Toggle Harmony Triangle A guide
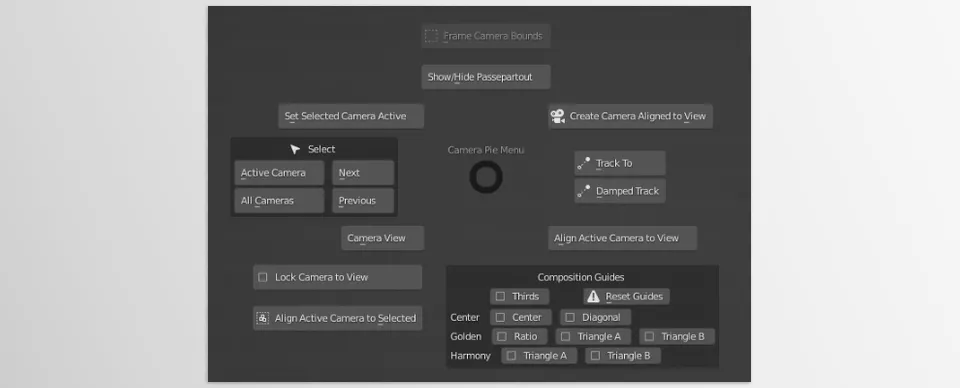This screenshot has width=960, height=388. coord(511,356)
